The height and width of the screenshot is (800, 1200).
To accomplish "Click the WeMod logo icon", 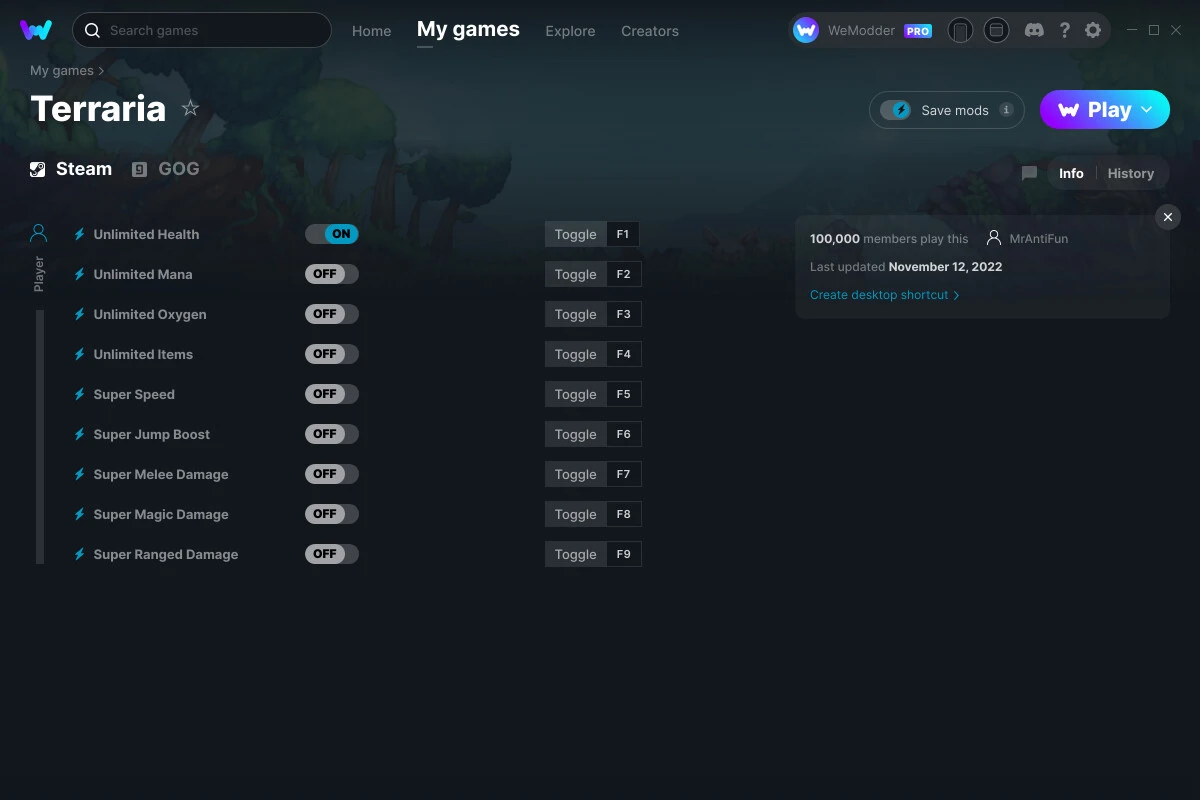I will click(x=36, y=30).
